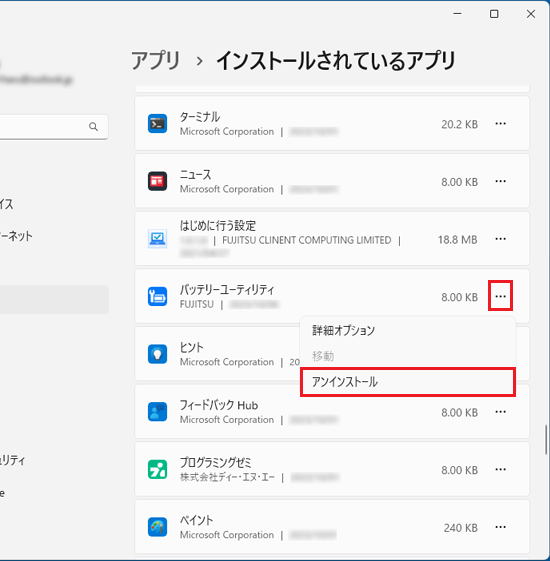Click the search magnifier icon
Screen dimensions: 550x561
pyautogui.click(x=93, y=127)
